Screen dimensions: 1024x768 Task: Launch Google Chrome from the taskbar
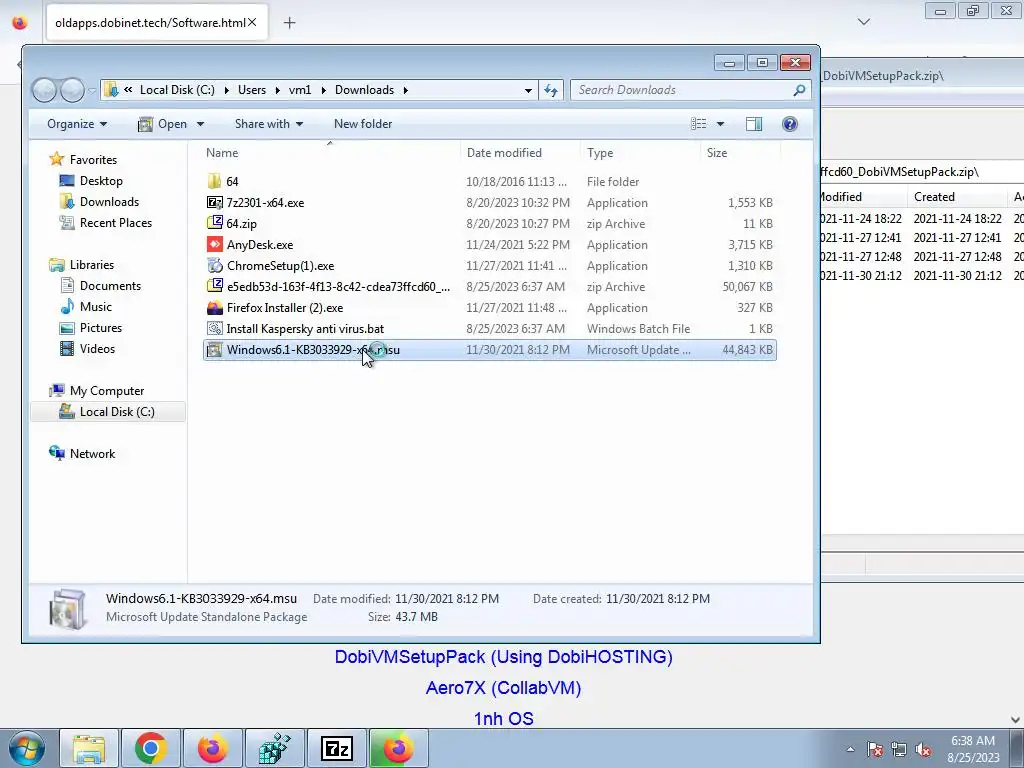151,748
